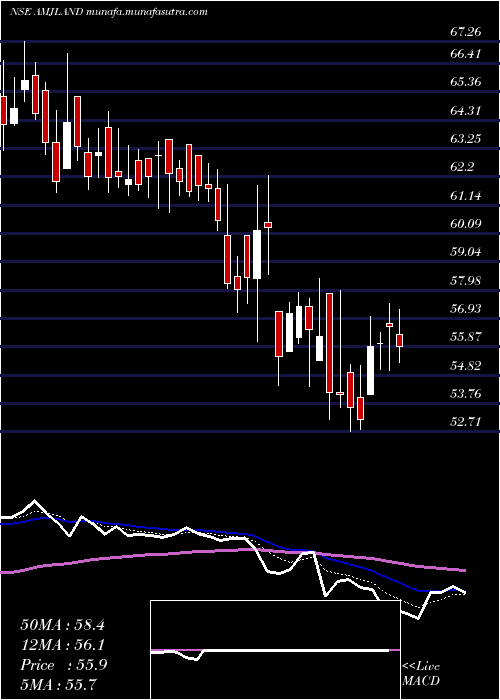Click the Price : 55.9 readout
Screen dimensions: 500x700
(x=64, y=665)
